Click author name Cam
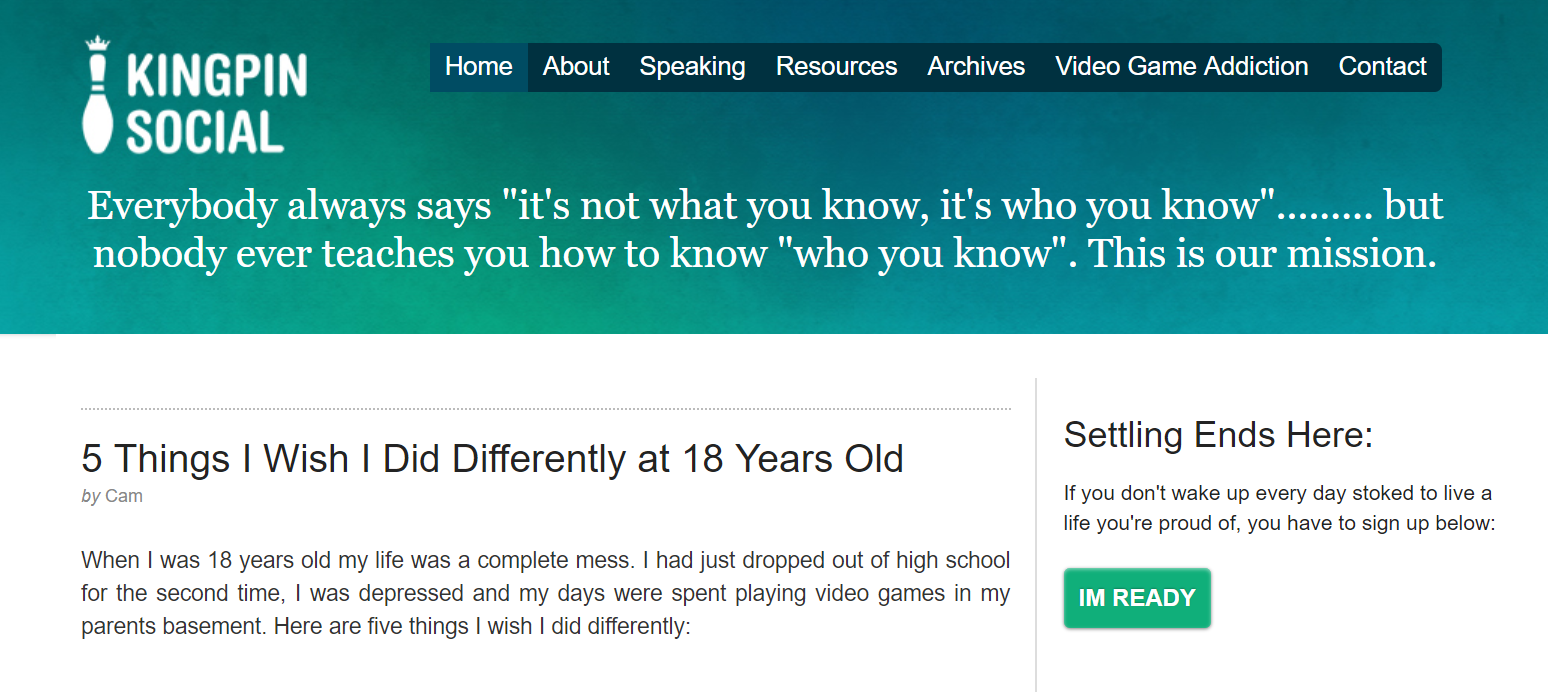The width and height of the screenshot is (1548, 692). point(124,496)
